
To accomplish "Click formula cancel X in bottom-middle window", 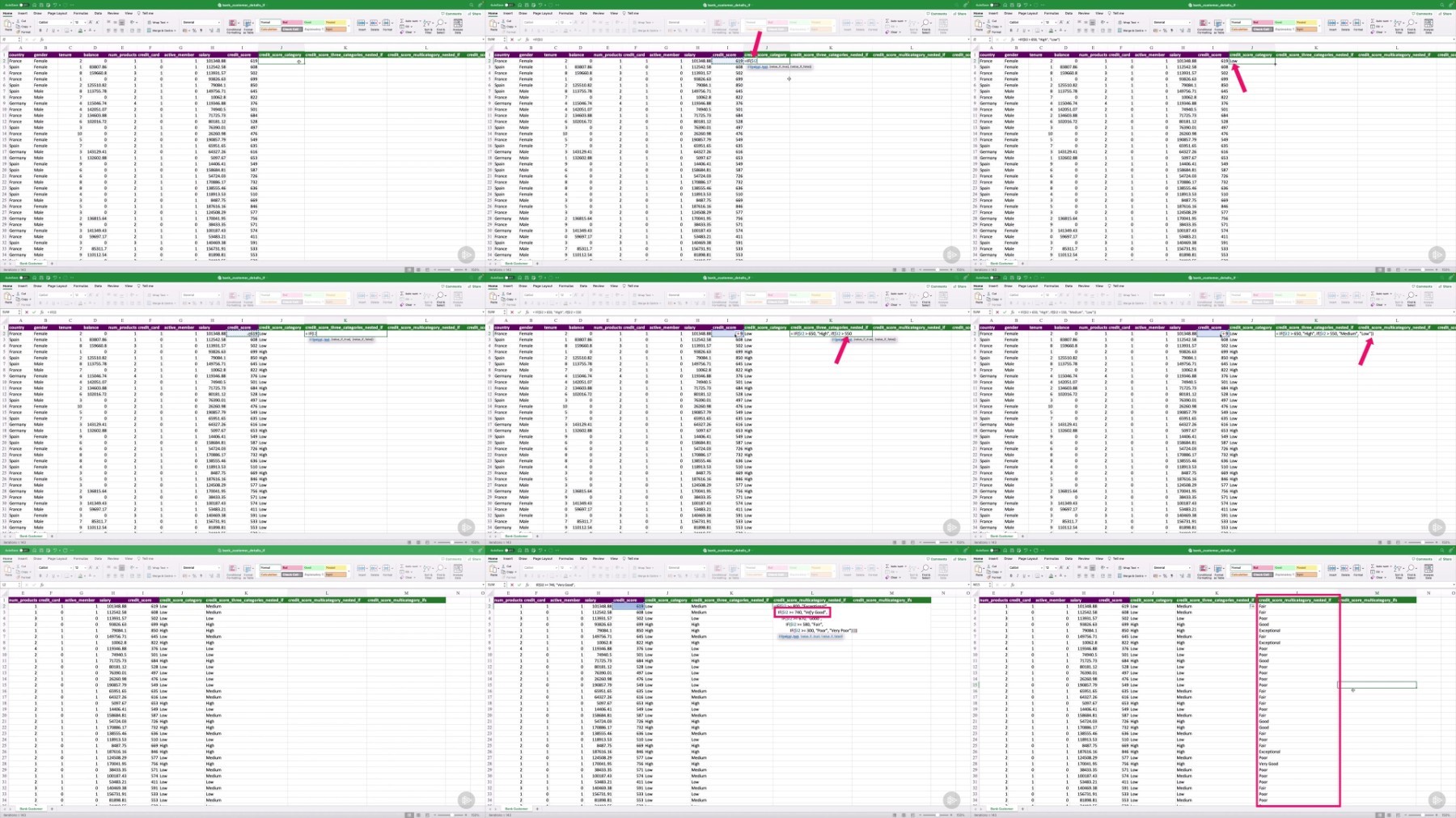I will (512, 585).
